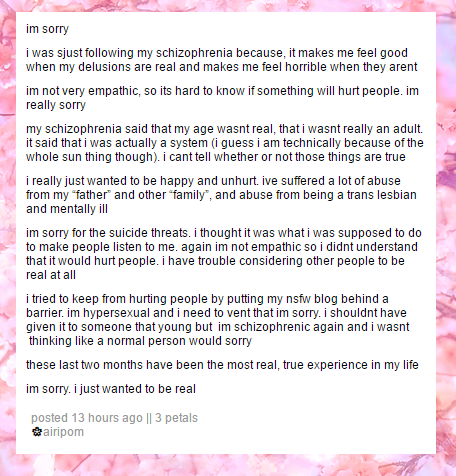
Task: Open the 'posted 13 hours ago' permalink
Action: [x=87, y=418]
